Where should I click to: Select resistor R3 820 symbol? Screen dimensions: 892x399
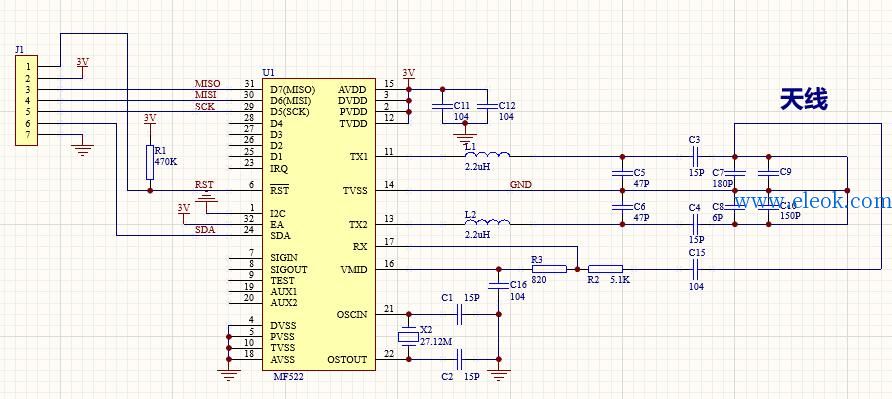pyautogui.click(x=549, y=269)
